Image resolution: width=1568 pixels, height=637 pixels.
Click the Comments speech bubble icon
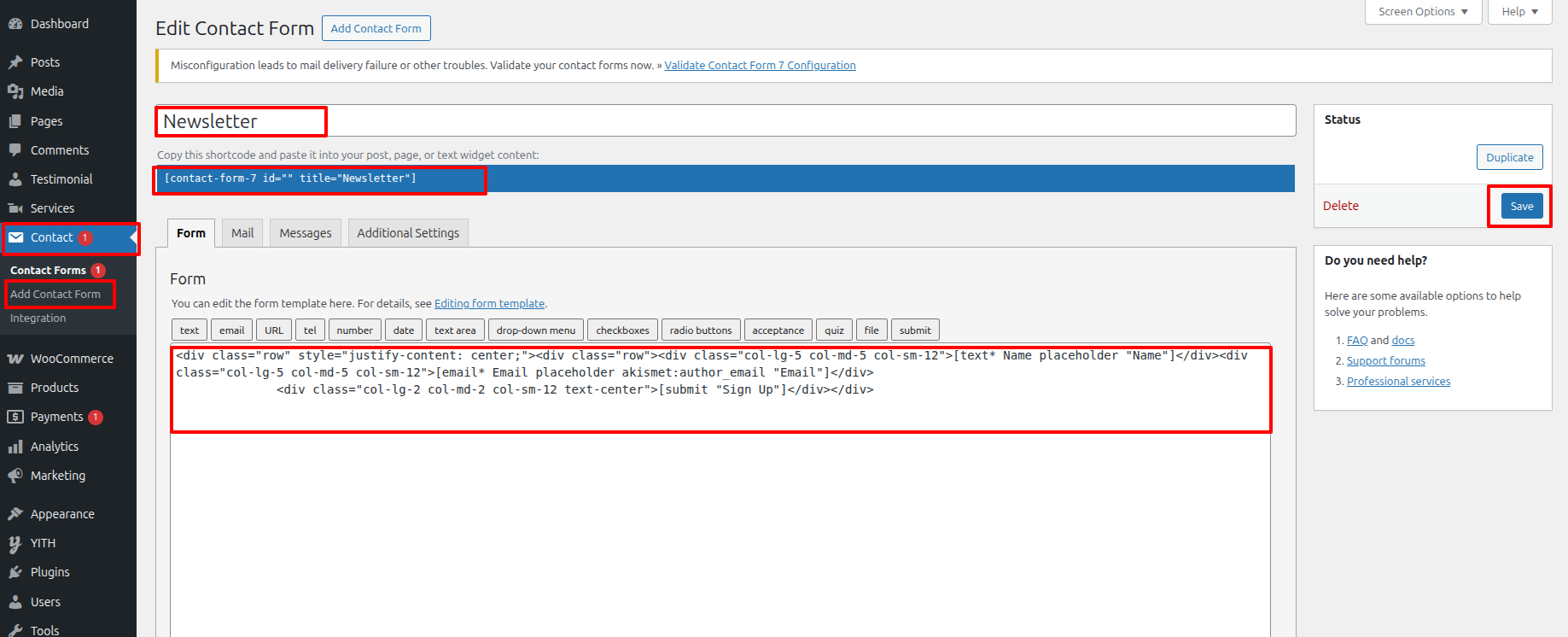coord(15,150)
